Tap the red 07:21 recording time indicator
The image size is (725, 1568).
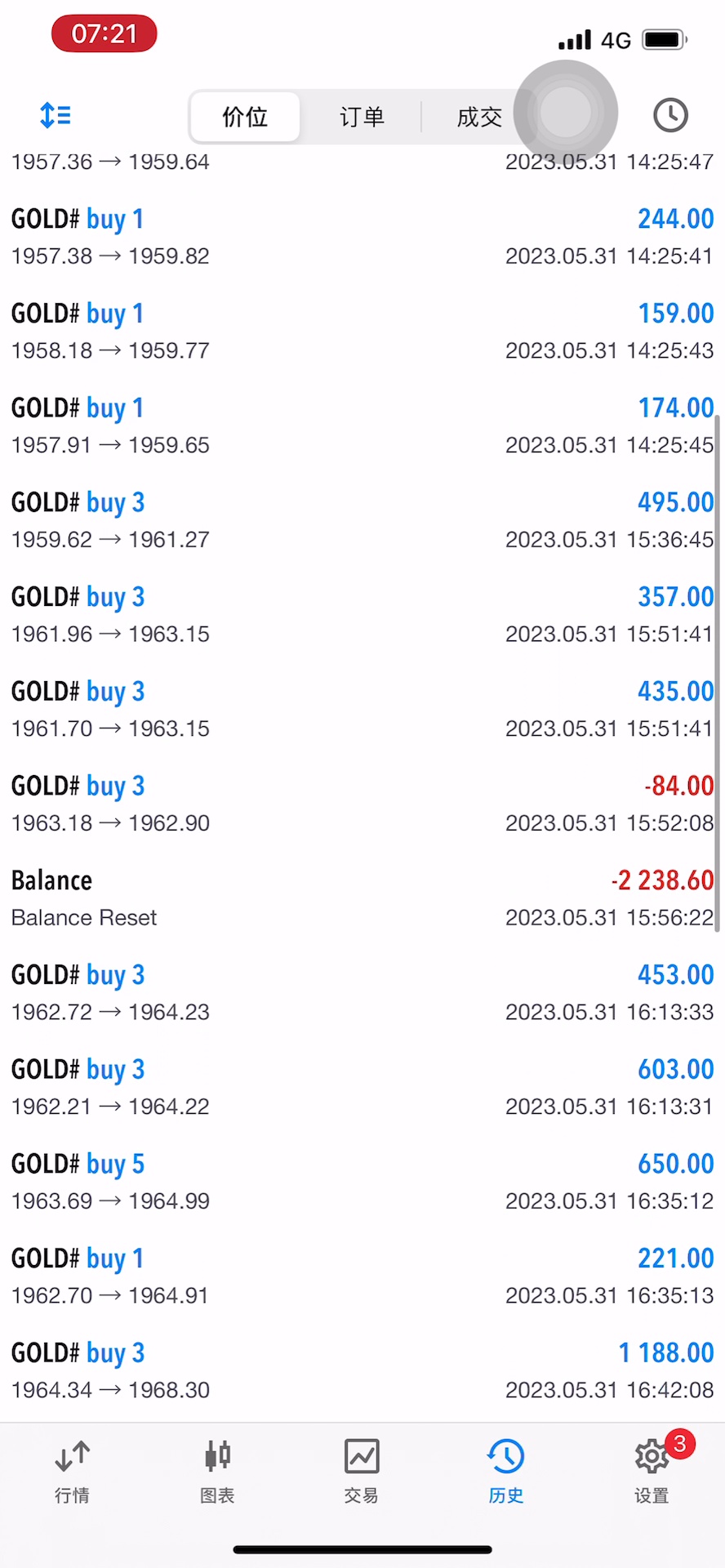pos(105,34)
